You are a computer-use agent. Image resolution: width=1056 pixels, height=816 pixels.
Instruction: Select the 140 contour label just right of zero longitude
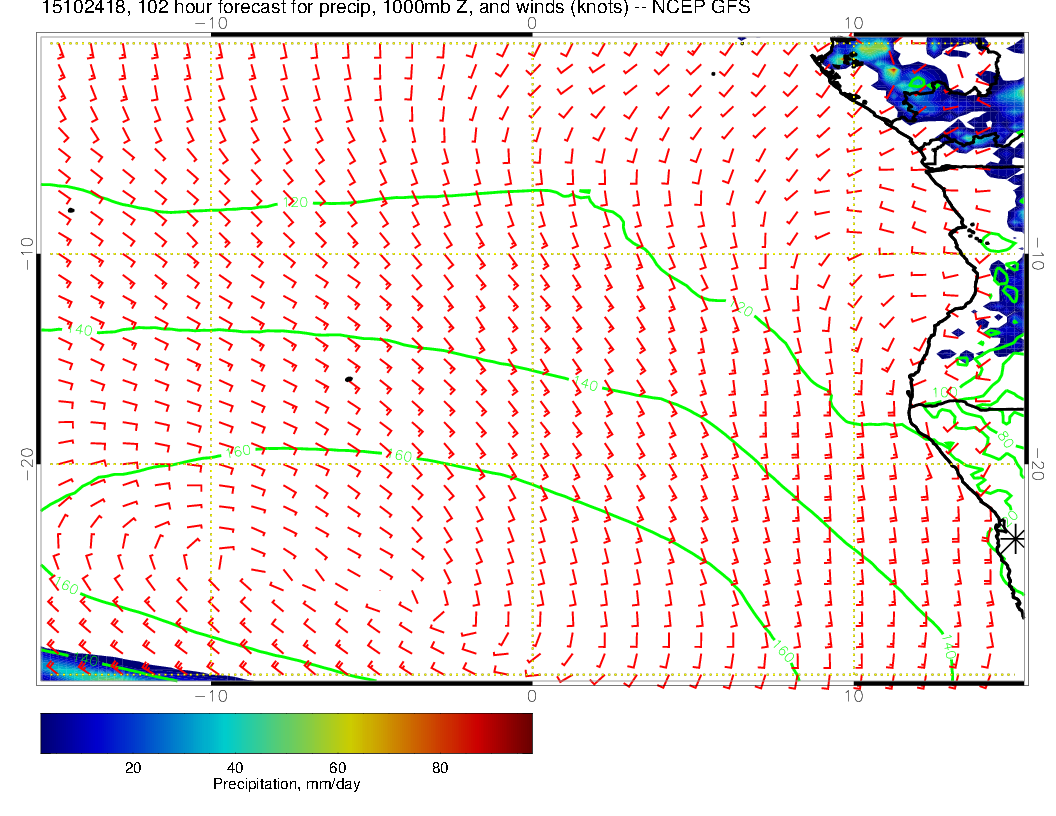[x=587, y=384]
